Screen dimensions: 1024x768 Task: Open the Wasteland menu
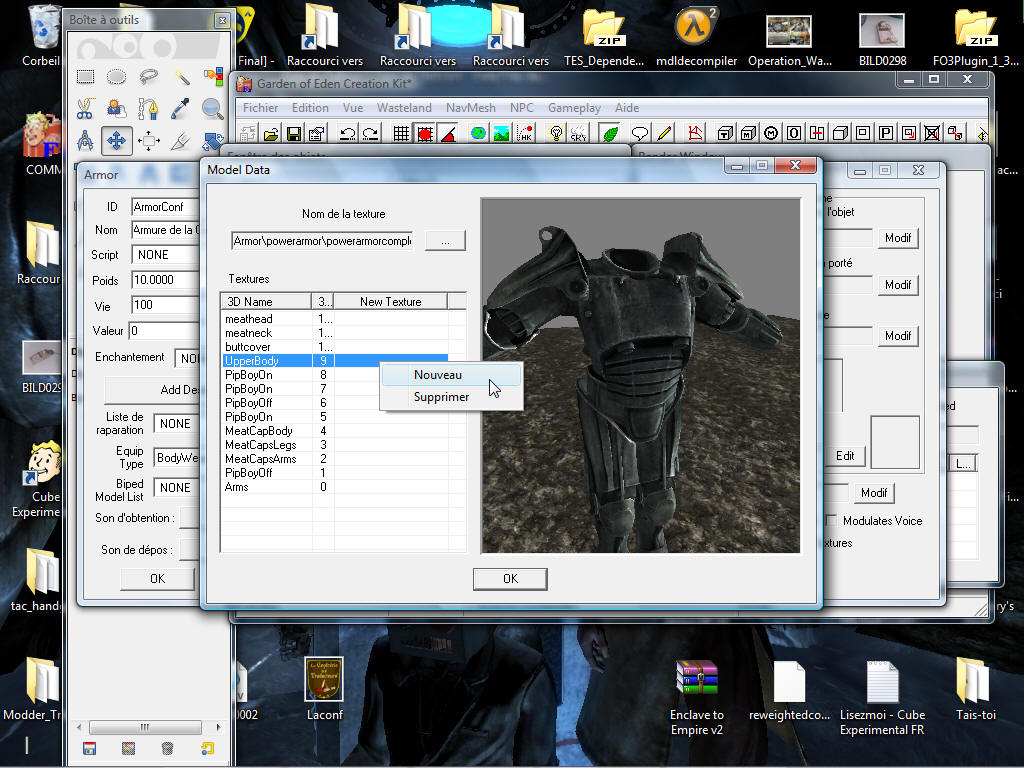404,108
